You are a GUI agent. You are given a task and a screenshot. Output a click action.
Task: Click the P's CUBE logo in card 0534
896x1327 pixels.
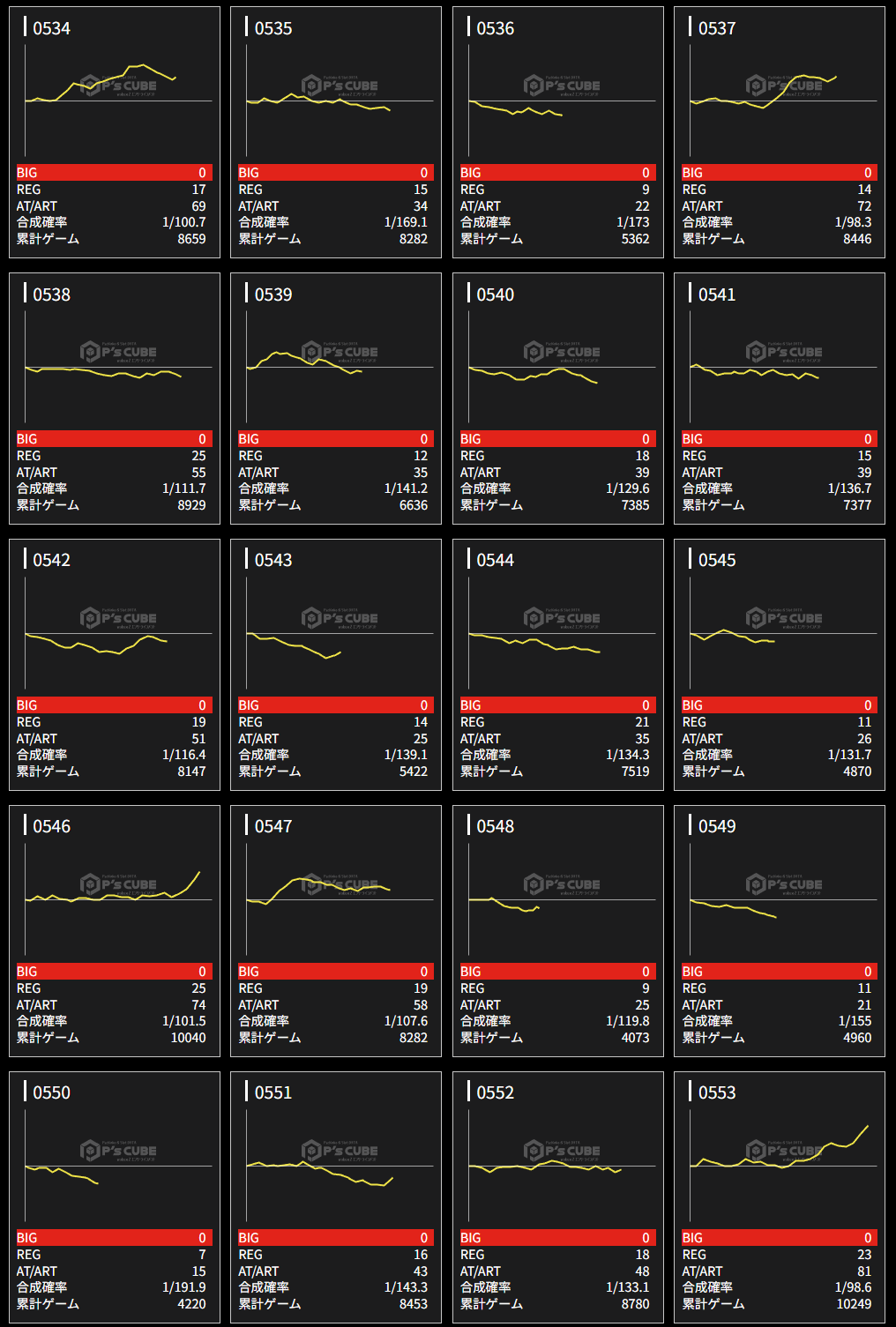118,86
